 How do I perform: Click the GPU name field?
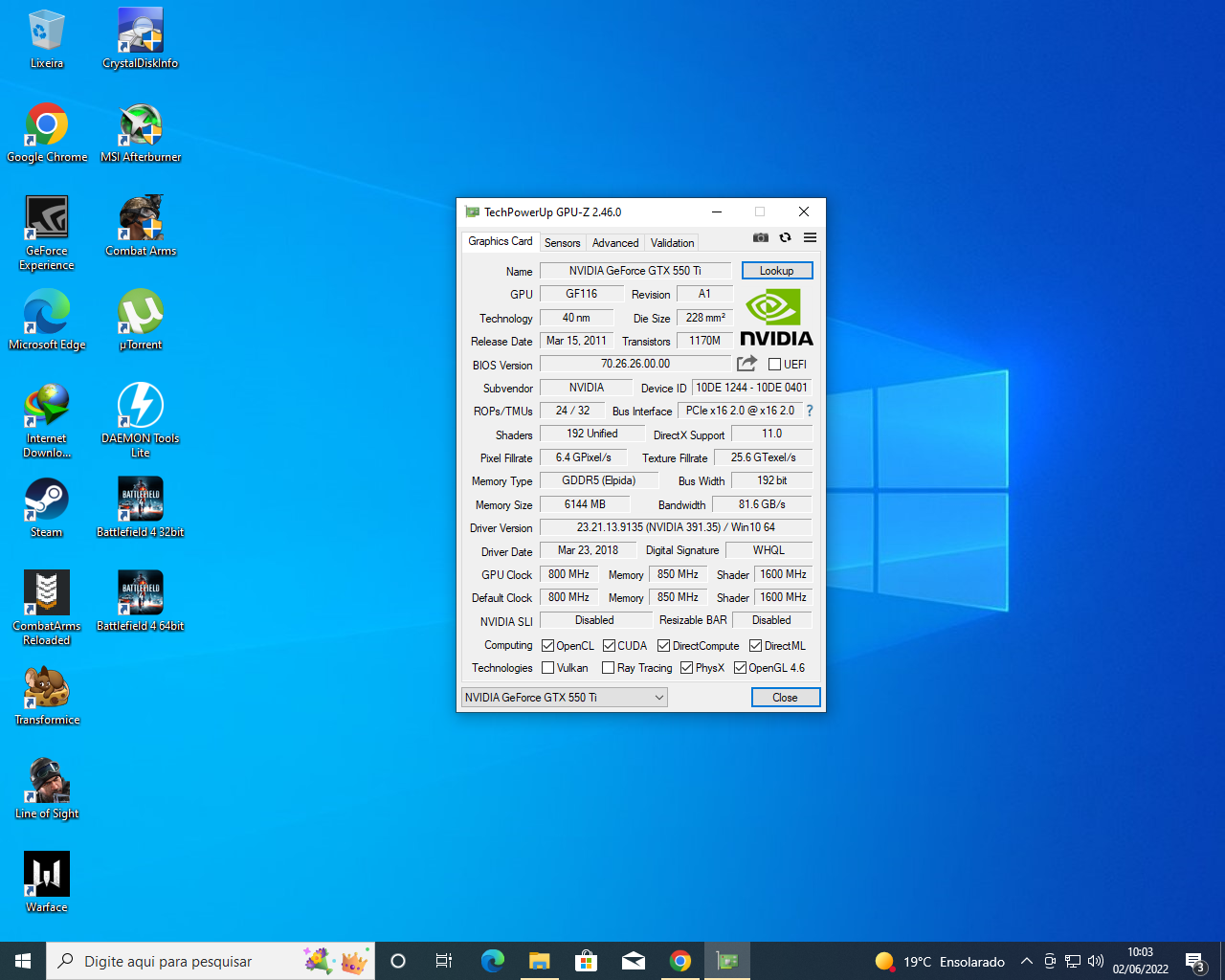click(x=635, y=271)
